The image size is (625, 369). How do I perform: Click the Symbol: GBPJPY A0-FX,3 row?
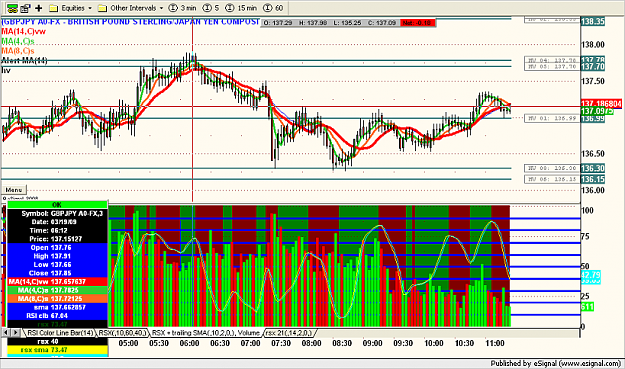click(x=57, y=214)
